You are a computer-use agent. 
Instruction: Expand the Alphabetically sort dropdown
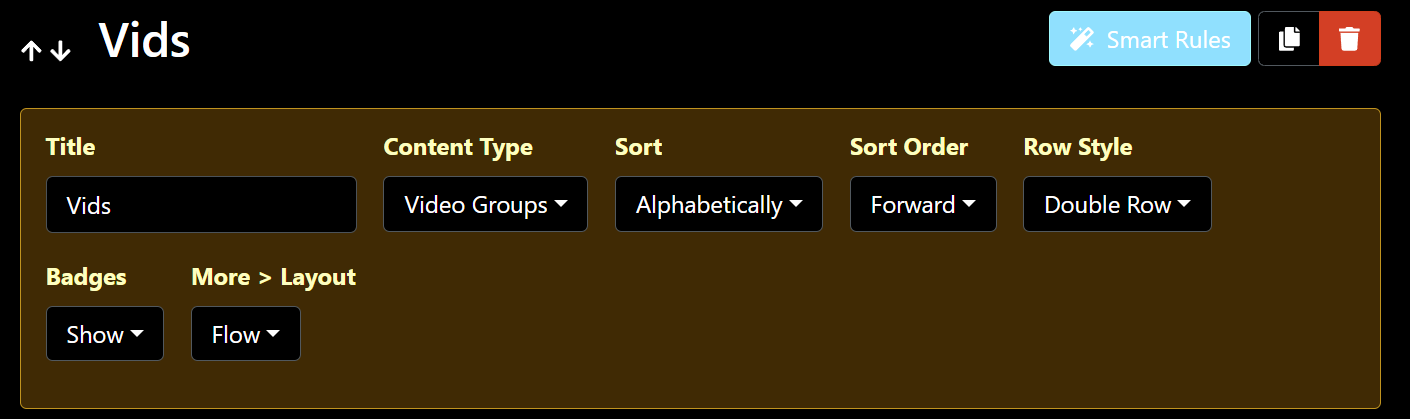(x=718, y=205)
